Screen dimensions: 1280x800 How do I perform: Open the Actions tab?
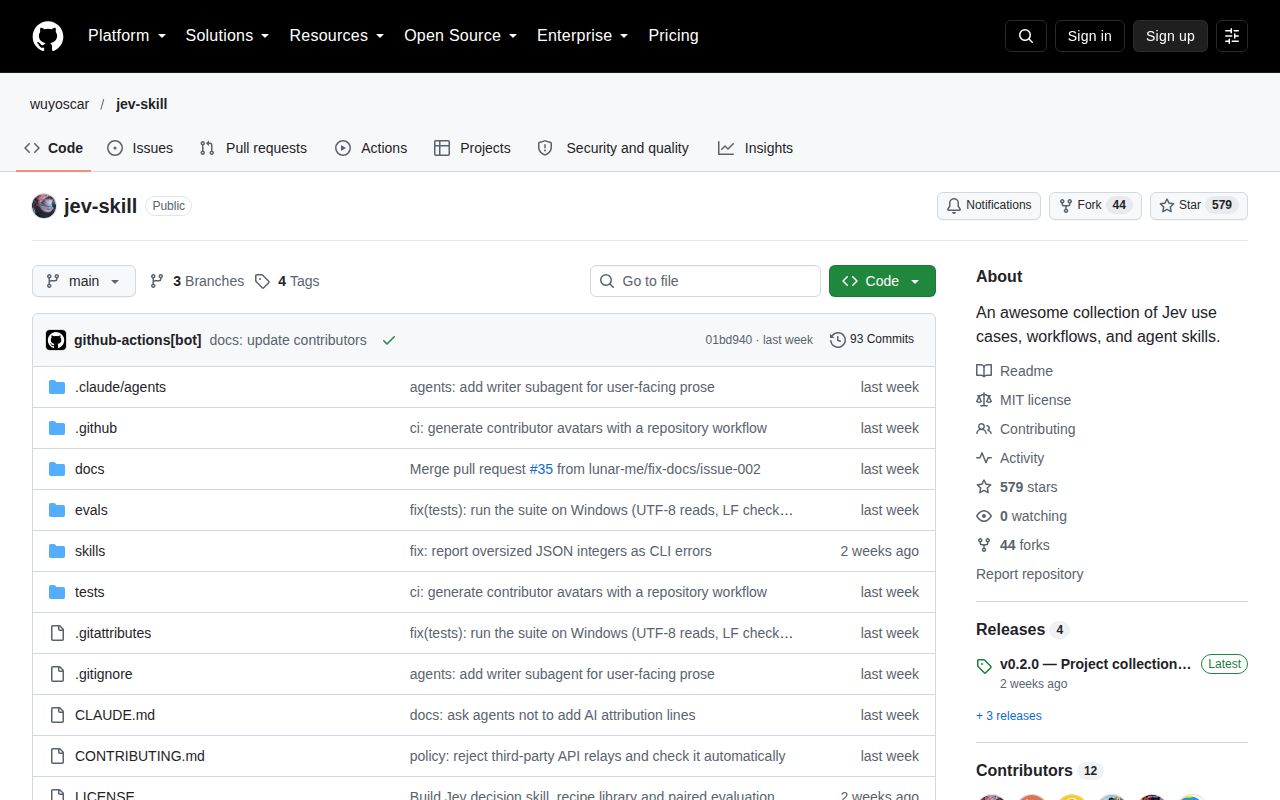click(x=371, y=148)
